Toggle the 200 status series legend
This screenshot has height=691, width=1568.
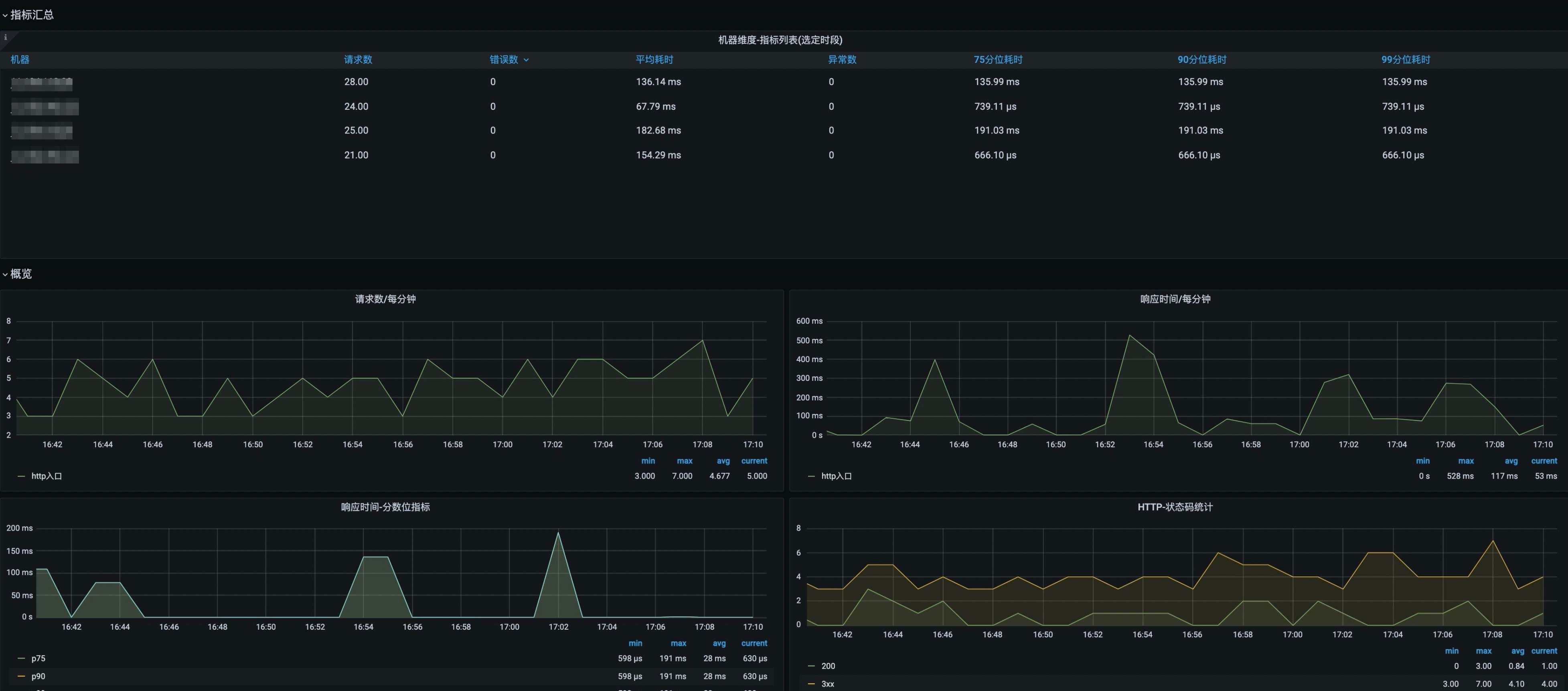pyautogui.click(x=828, y=666)
